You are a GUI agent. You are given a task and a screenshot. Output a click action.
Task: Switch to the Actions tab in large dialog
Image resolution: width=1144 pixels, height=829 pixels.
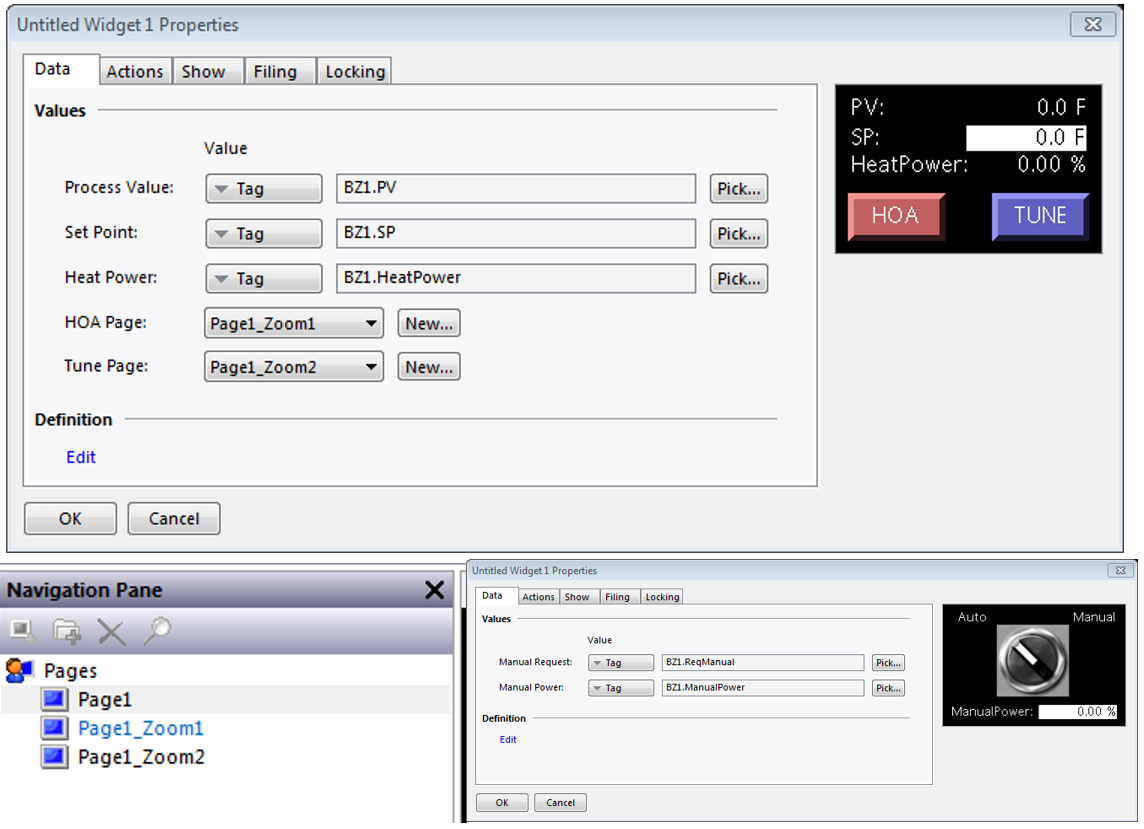136,72
